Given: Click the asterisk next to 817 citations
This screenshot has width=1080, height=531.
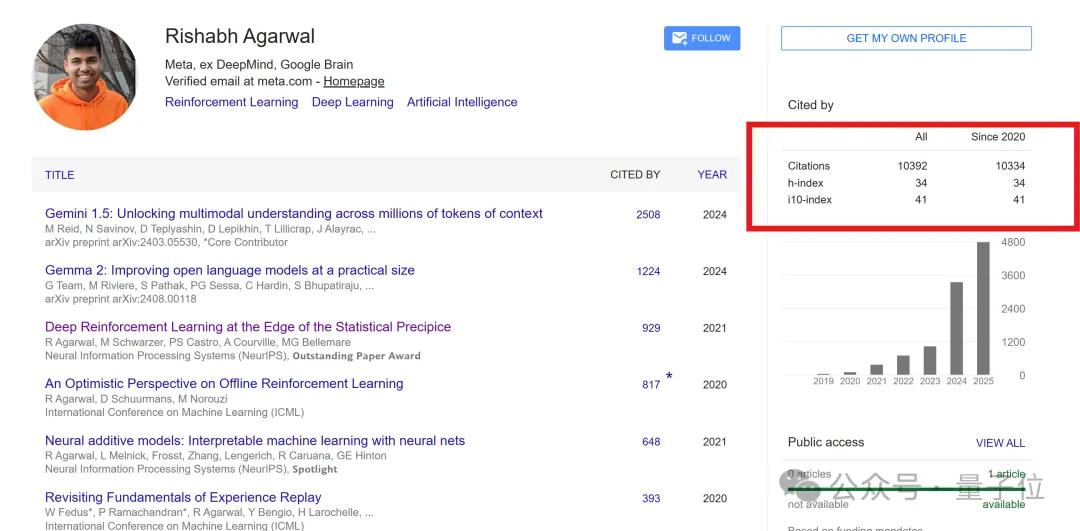Looking at the screenshot, I should (x=669, y=377).
